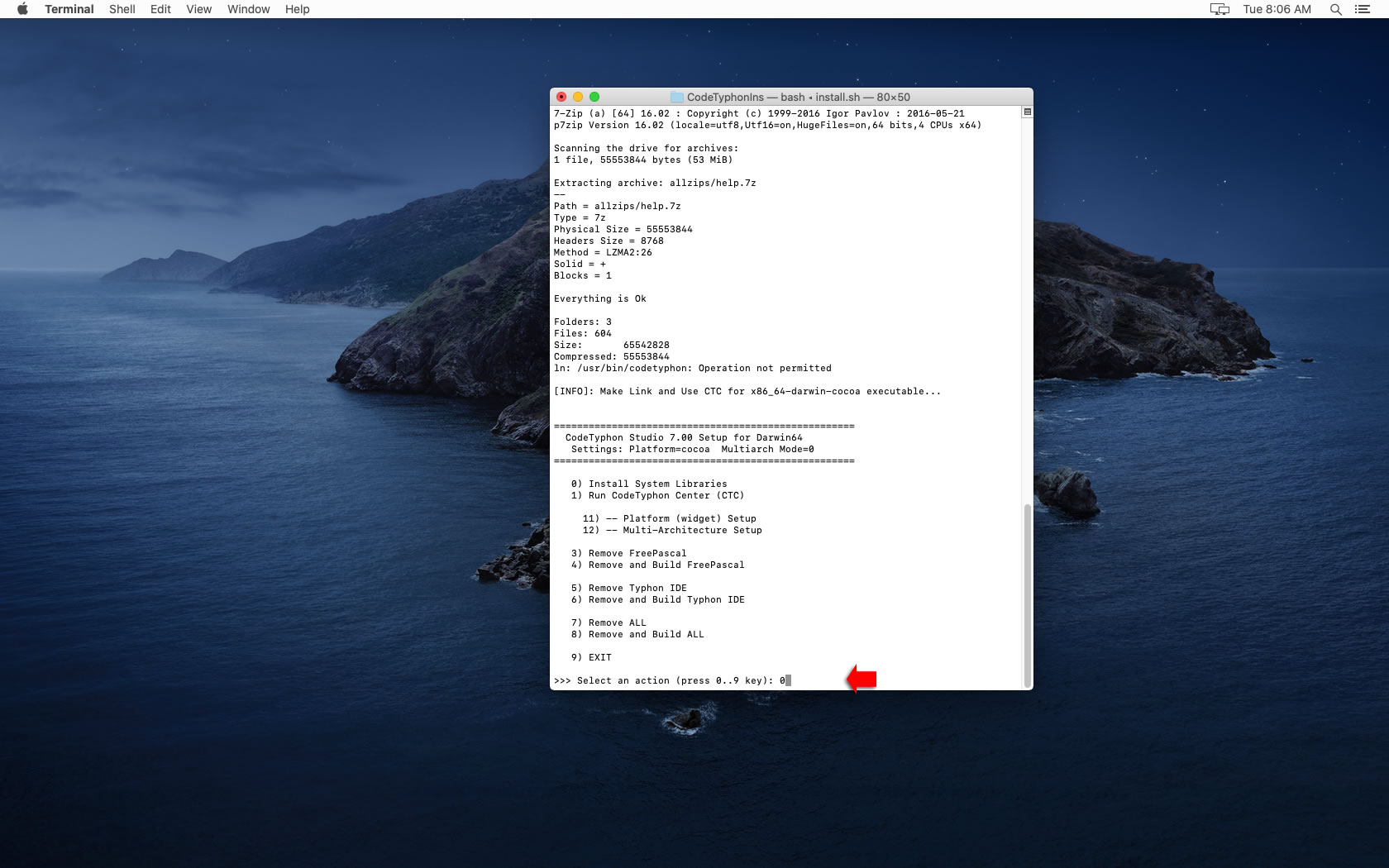Click the '7-Zip (a) [64] 16.02' copyright line
Viewport: 1389px width, 868px height.
click(759, 113)
